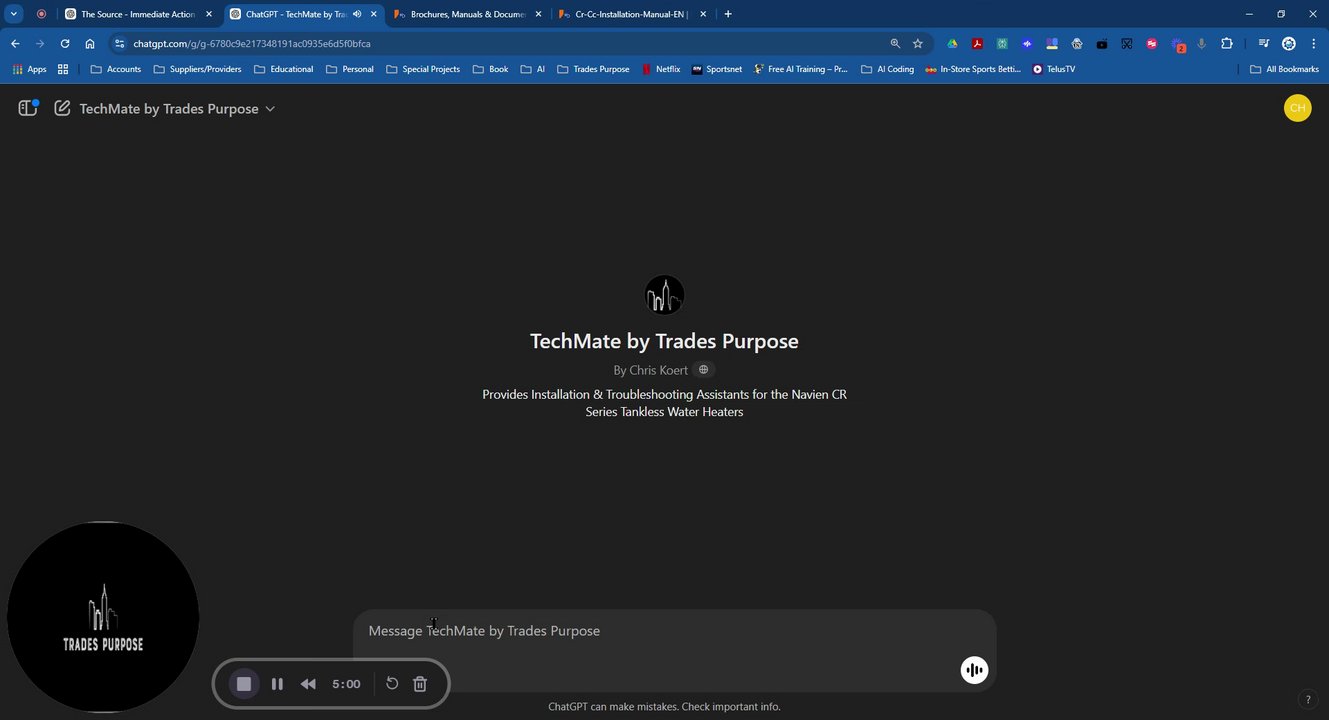Open the Special Projects bookmark folder
This screenshot has height=720, width=1329.
[423, 69]
